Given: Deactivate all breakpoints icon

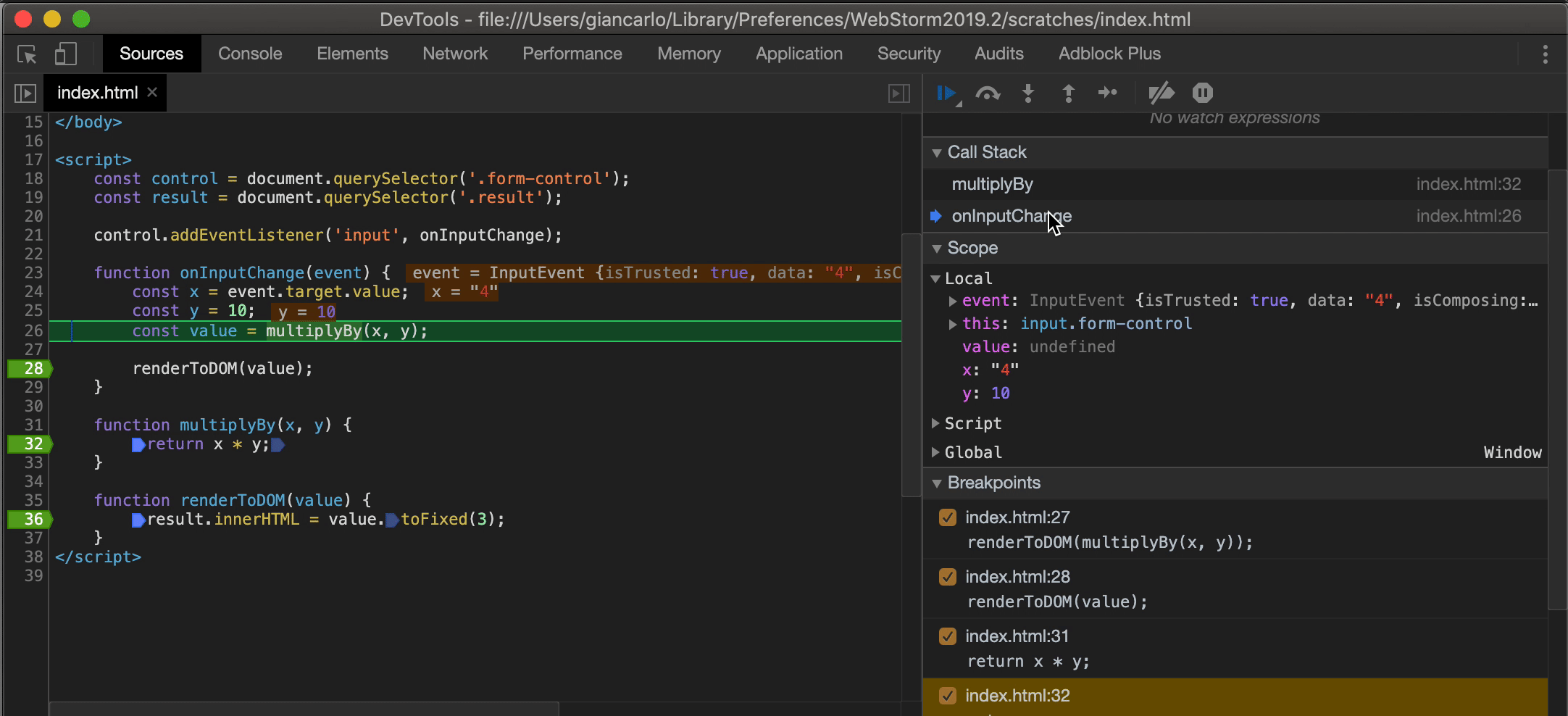Looking at the screenshot, I should click(x=1161, y=93).
